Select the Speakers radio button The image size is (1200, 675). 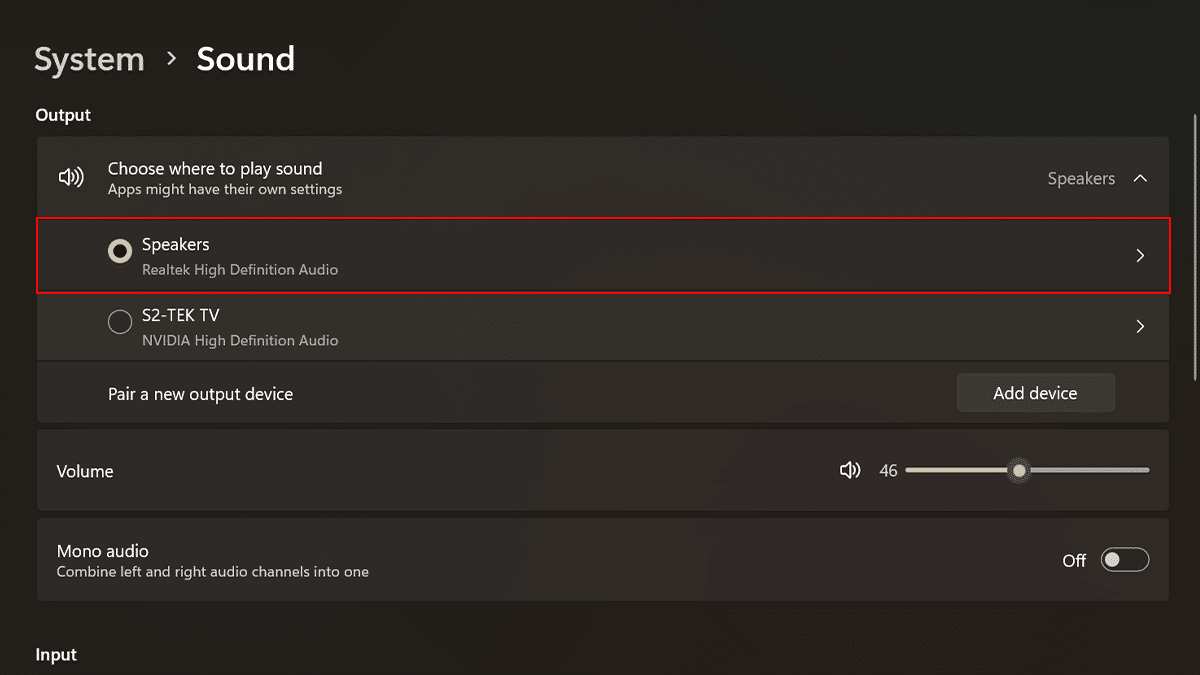120,251
